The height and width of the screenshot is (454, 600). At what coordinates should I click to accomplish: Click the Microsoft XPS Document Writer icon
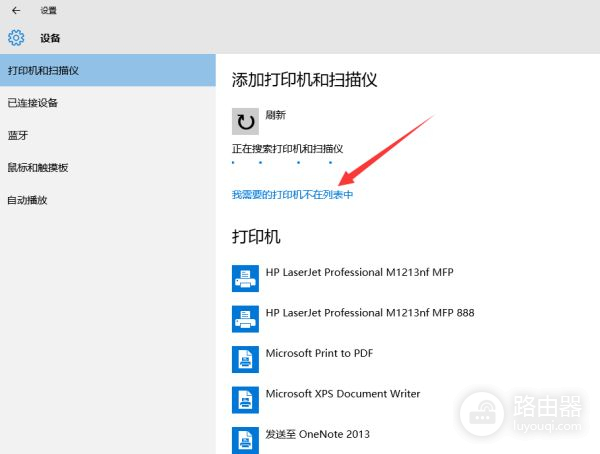pos(245,400)
